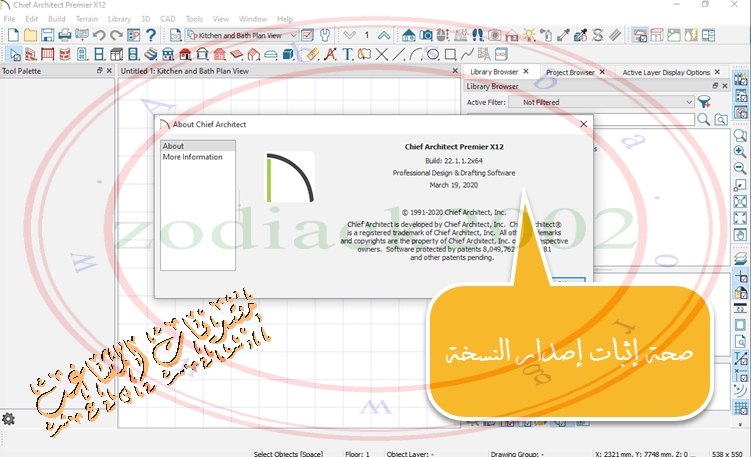Open the Preferences wrench icon

(325, 35)
